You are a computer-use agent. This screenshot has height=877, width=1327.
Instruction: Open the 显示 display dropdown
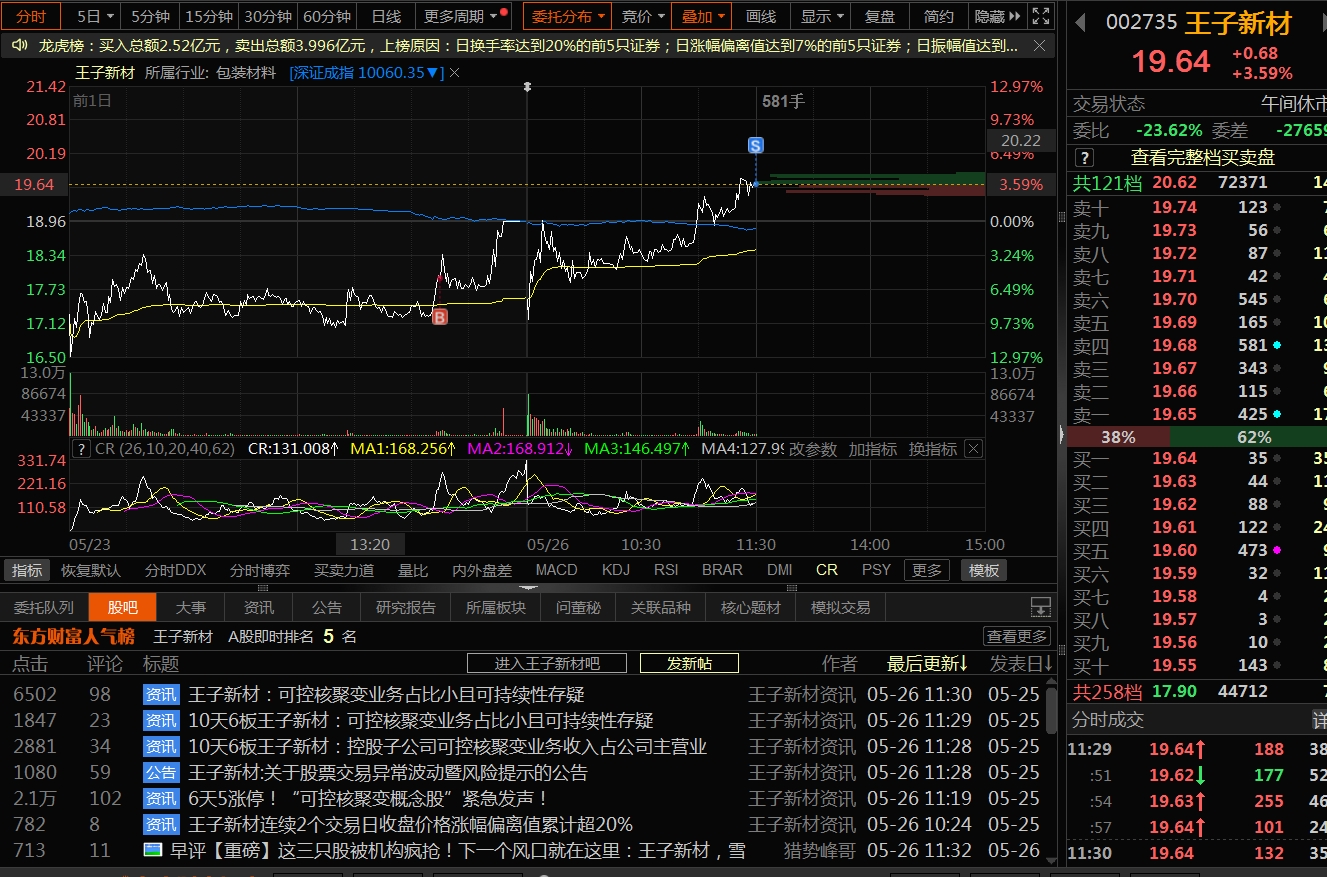[822, 16]
